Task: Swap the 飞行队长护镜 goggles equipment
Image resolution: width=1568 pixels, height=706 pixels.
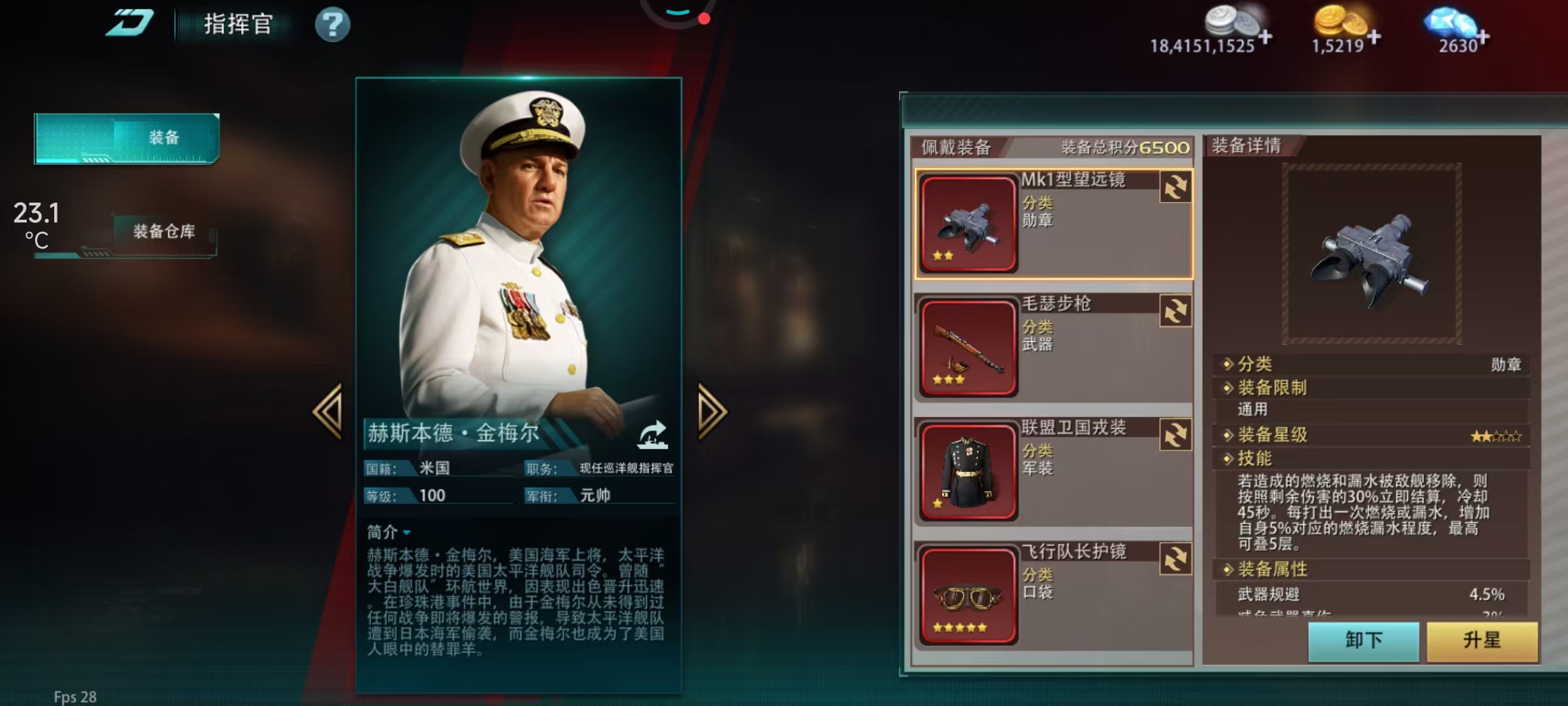Action: coord(1175,560)
